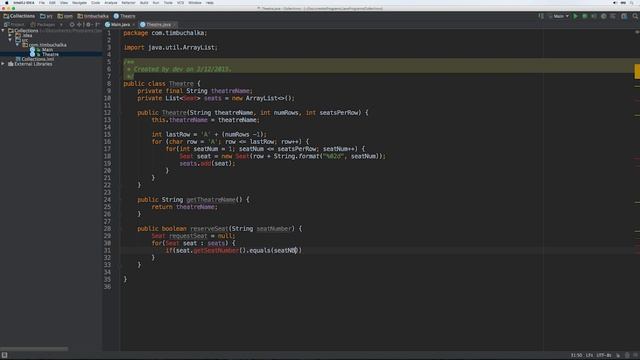Image resolution: width=640 pixels, height=360 pixels.
Task: Click the Debug bug icon in toolbar
Action: coord(585,16)
